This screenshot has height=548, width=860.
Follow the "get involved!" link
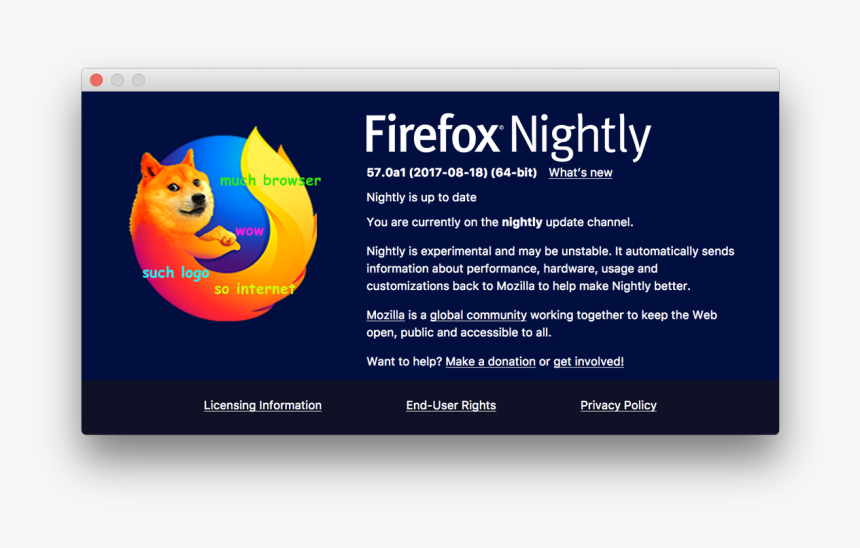(x=589, y=362)
